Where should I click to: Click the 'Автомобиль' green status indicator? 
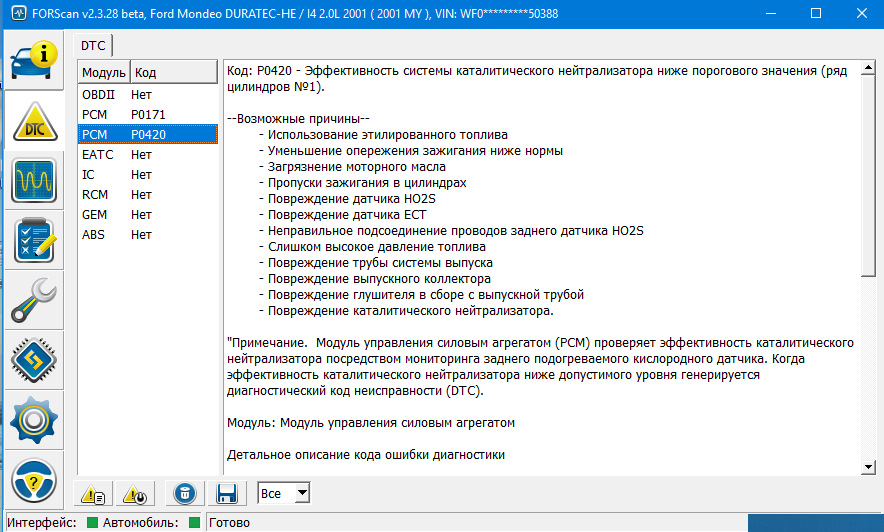tap(195, 522)
